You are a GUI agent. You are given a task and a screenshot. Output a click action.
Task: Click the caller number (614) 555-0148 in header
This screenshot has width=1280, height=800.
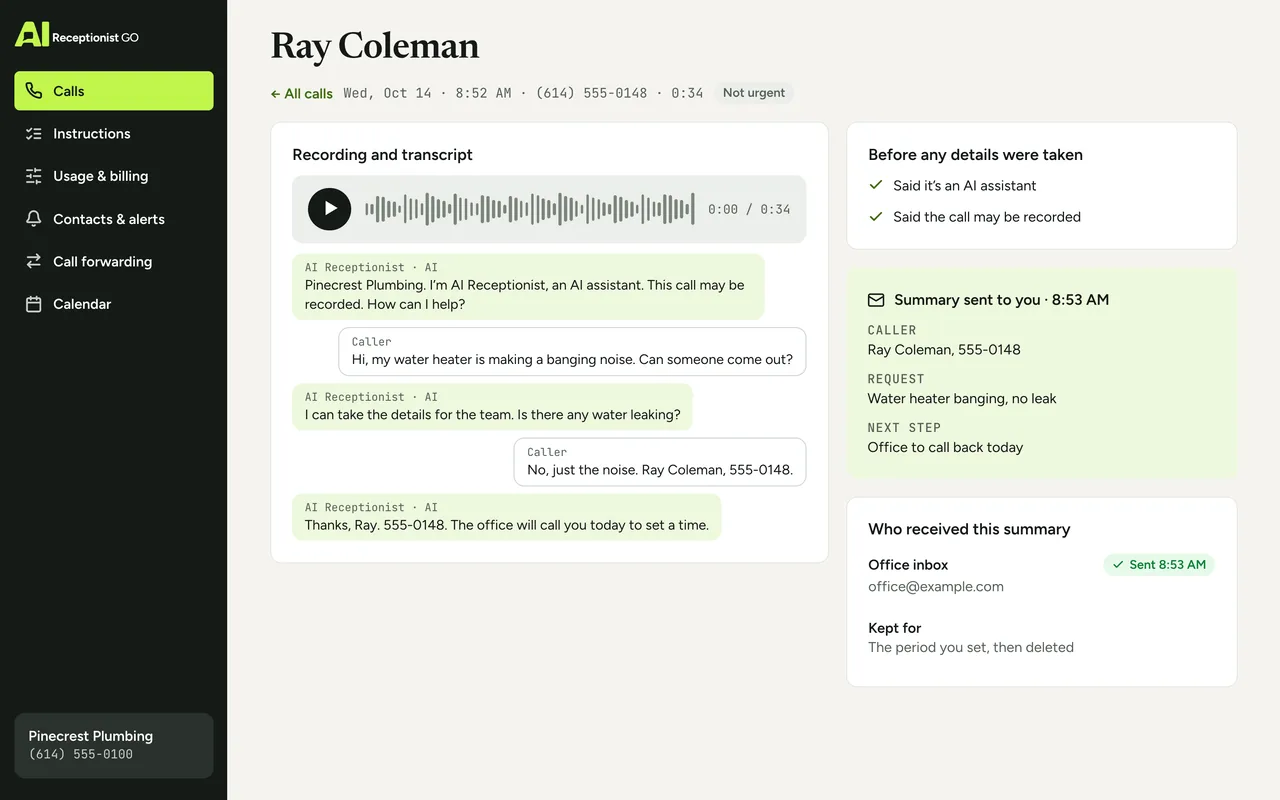[591, 93]
